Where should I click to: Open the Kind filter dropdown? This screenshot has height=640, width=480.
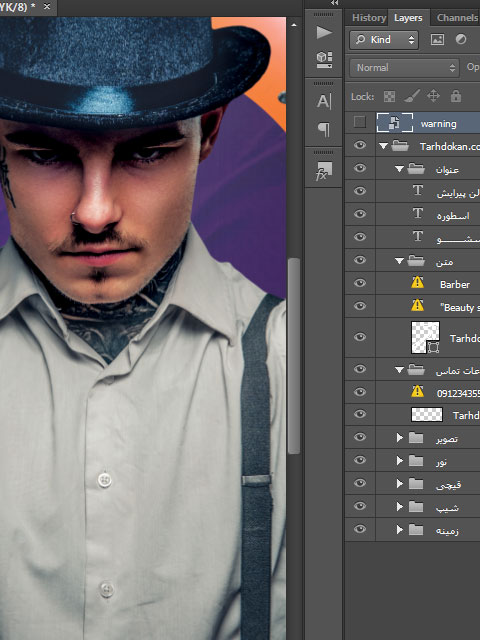pos(384,40)
